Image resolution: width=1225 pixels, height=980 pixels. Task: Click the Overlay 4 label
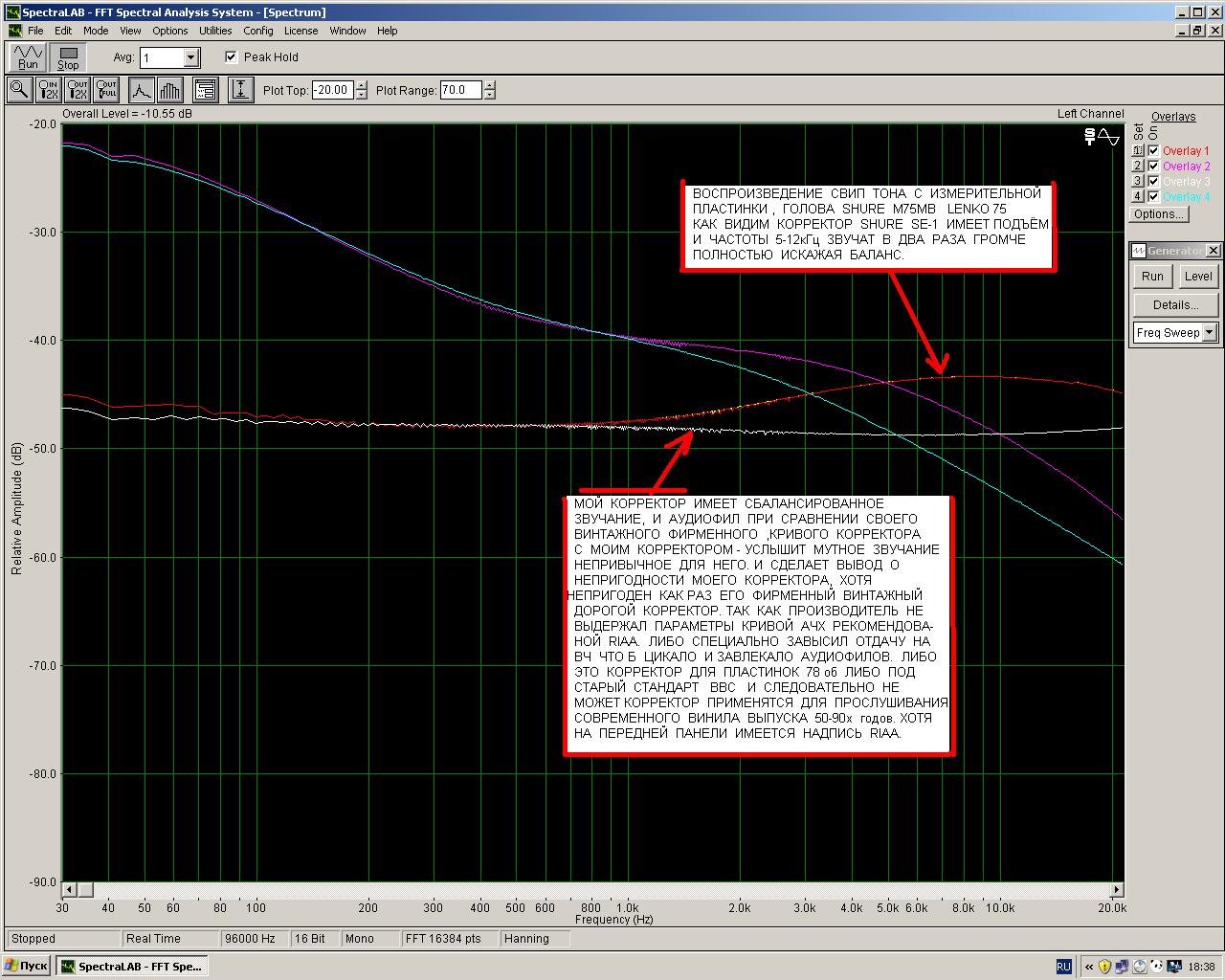[x=1186, y=197]
